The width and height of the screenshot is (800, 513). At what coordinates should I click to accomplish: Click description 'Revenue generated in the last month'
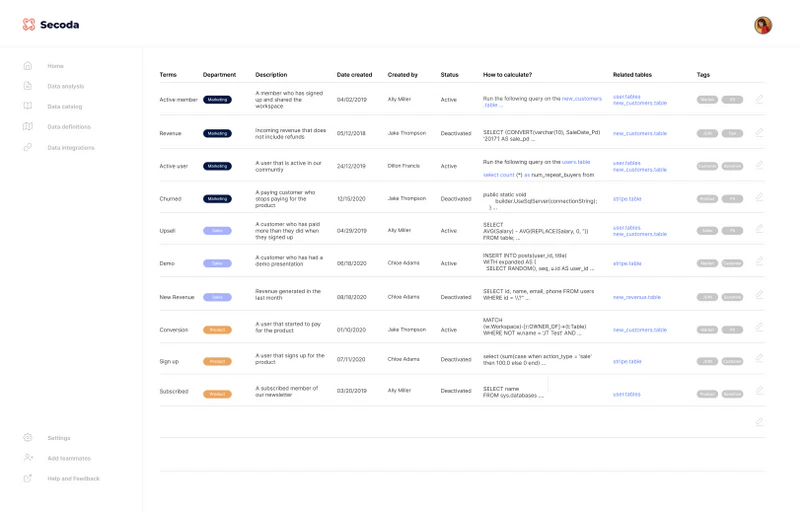click(288, 295)
